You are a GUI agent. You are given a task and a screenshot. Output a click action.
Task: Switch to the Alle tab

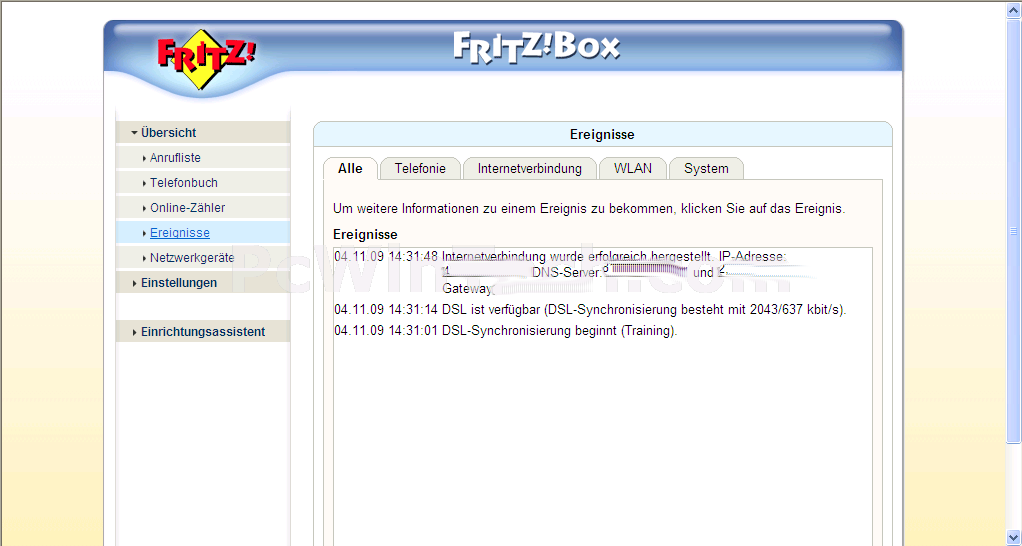click(x=350, y=169)
